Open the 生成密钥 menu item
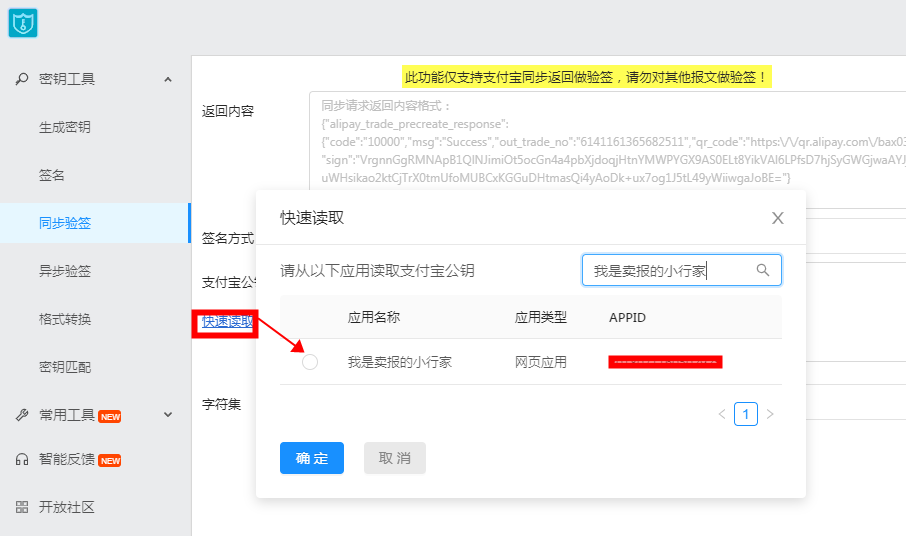This screenshot has width=906, height=536. 65,127
